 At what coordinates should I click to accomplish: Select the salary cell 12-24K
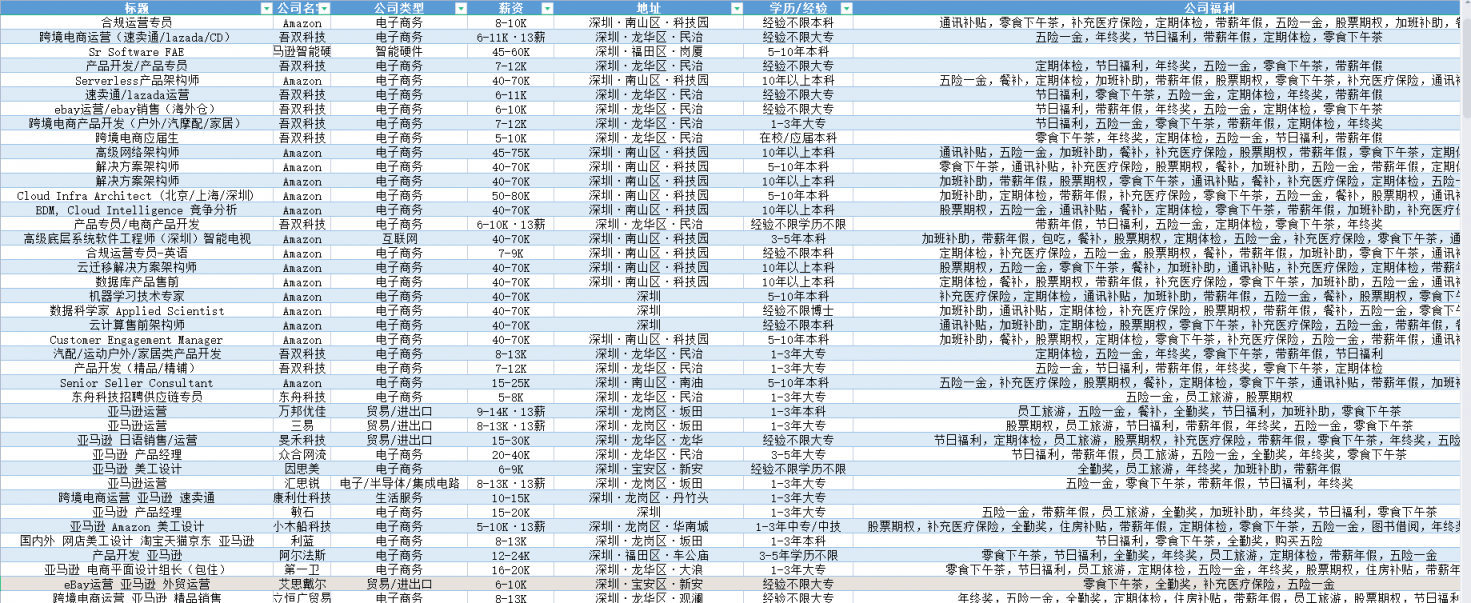511,556
